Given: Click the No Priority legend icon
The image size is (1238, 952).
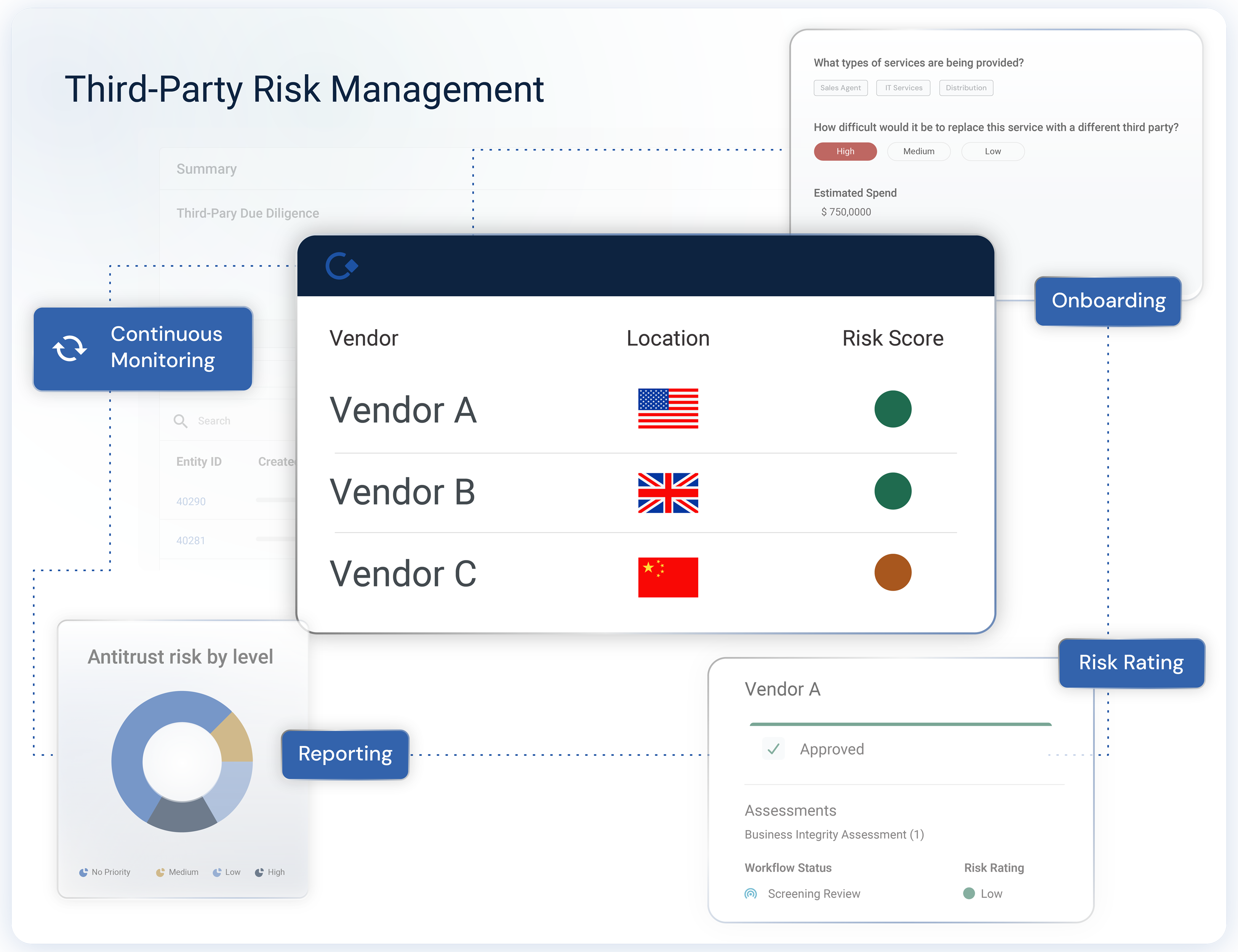Looking at the screenshot, I should [83, 872].
